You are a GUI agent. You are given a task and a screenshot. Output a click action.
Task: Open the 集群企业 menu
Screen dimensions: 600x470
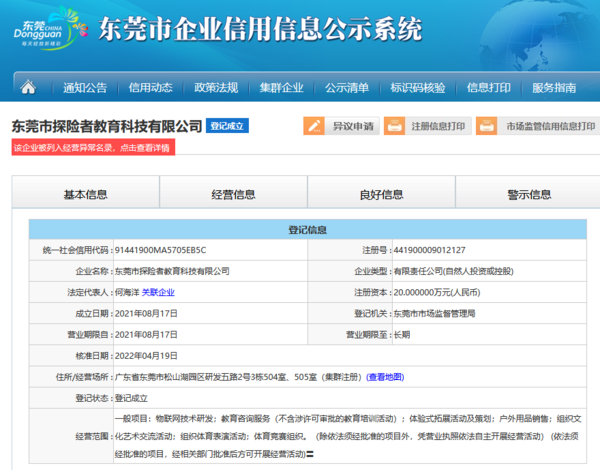click(281, 88)
